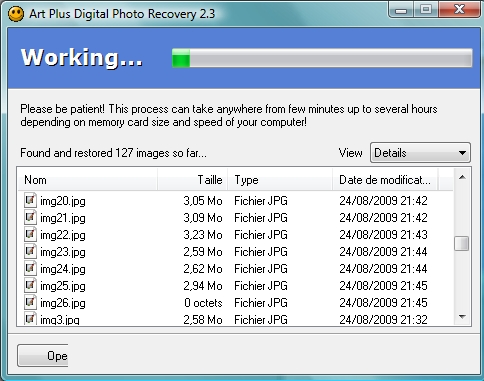Select file name img21.jpg
The width and height of the screenshot is (484, 381).
point(63,218)
